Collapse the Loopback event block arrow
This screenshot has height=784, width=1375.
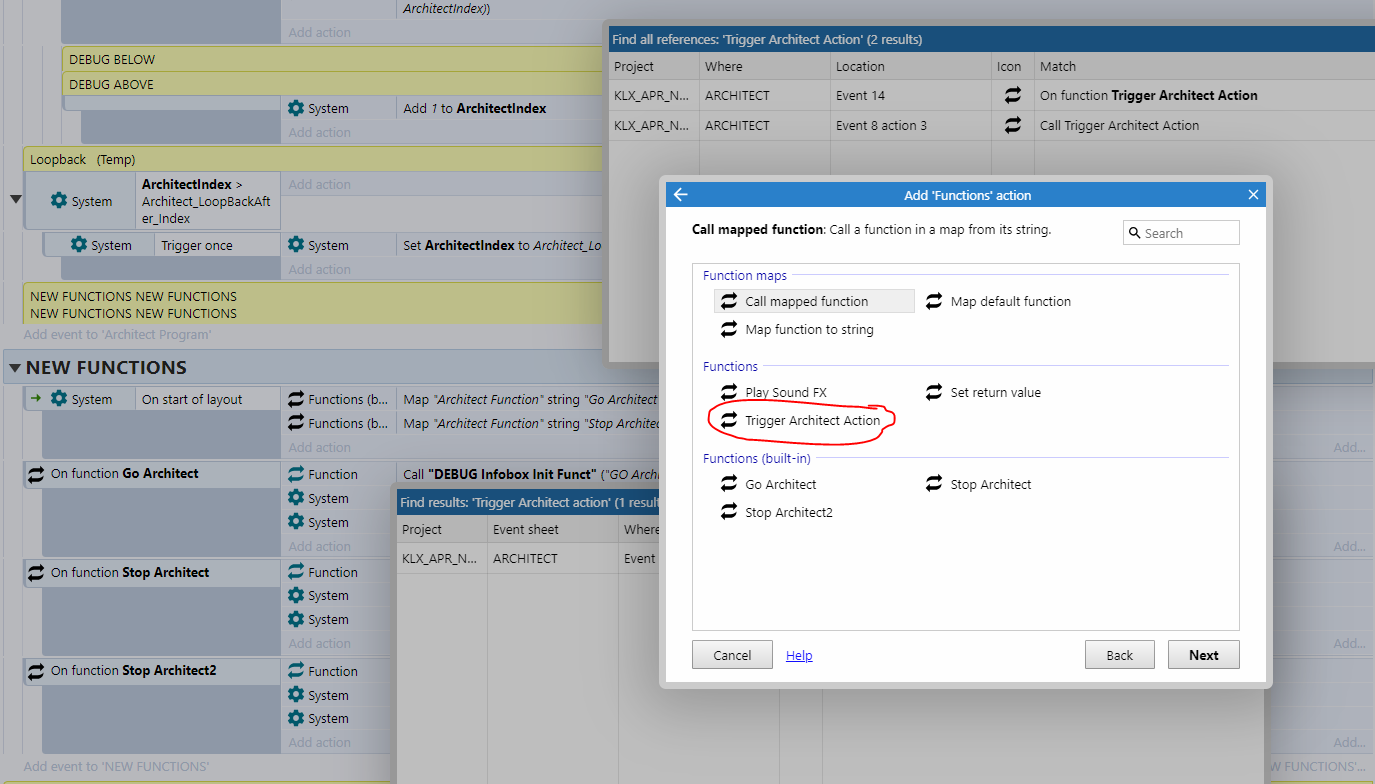(15, 199)
